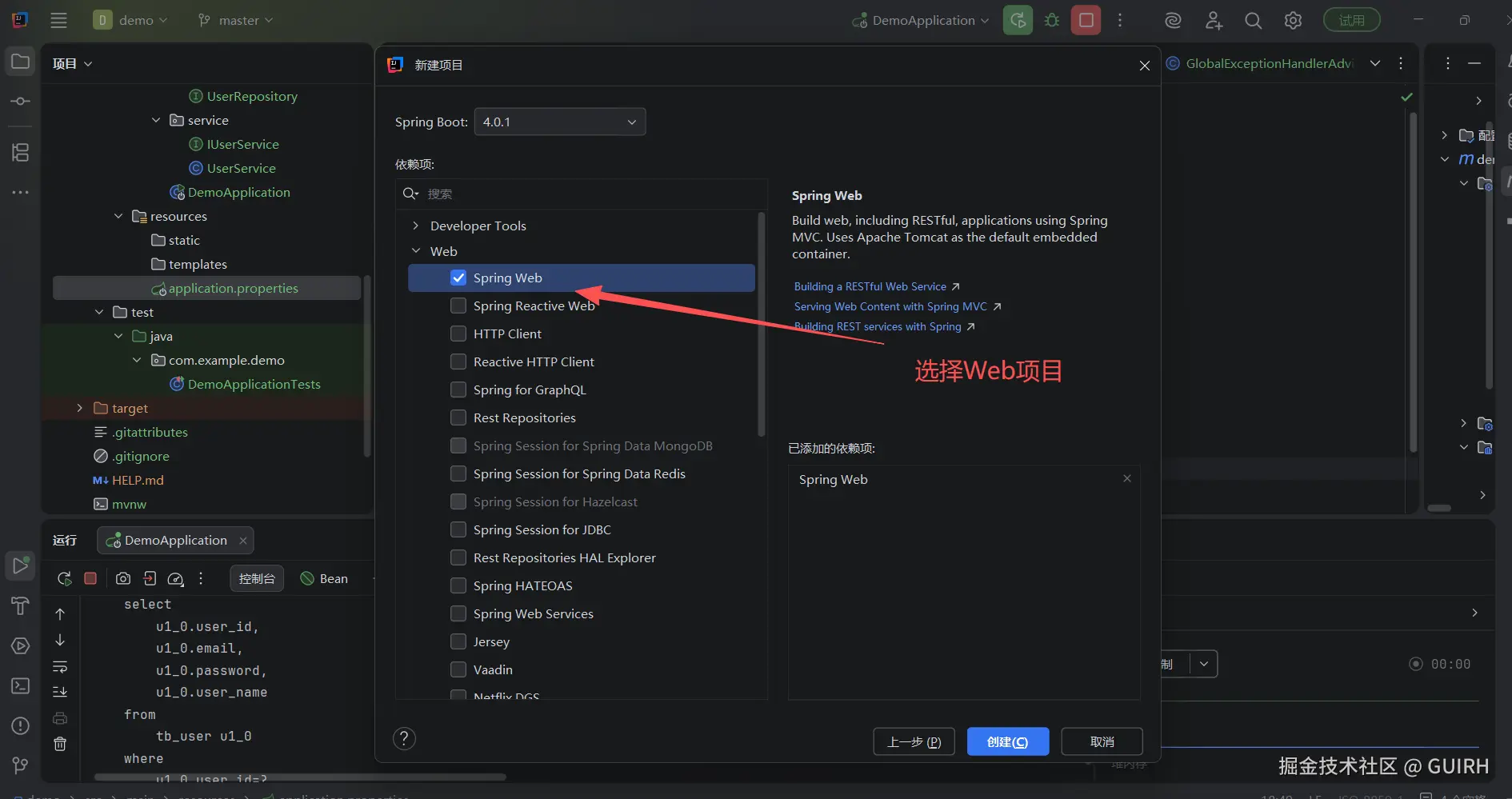The height and width of the screenshot is (799, 1512).
Task: Click the project tree vertical scrollbar
Action: click(367, 366)
